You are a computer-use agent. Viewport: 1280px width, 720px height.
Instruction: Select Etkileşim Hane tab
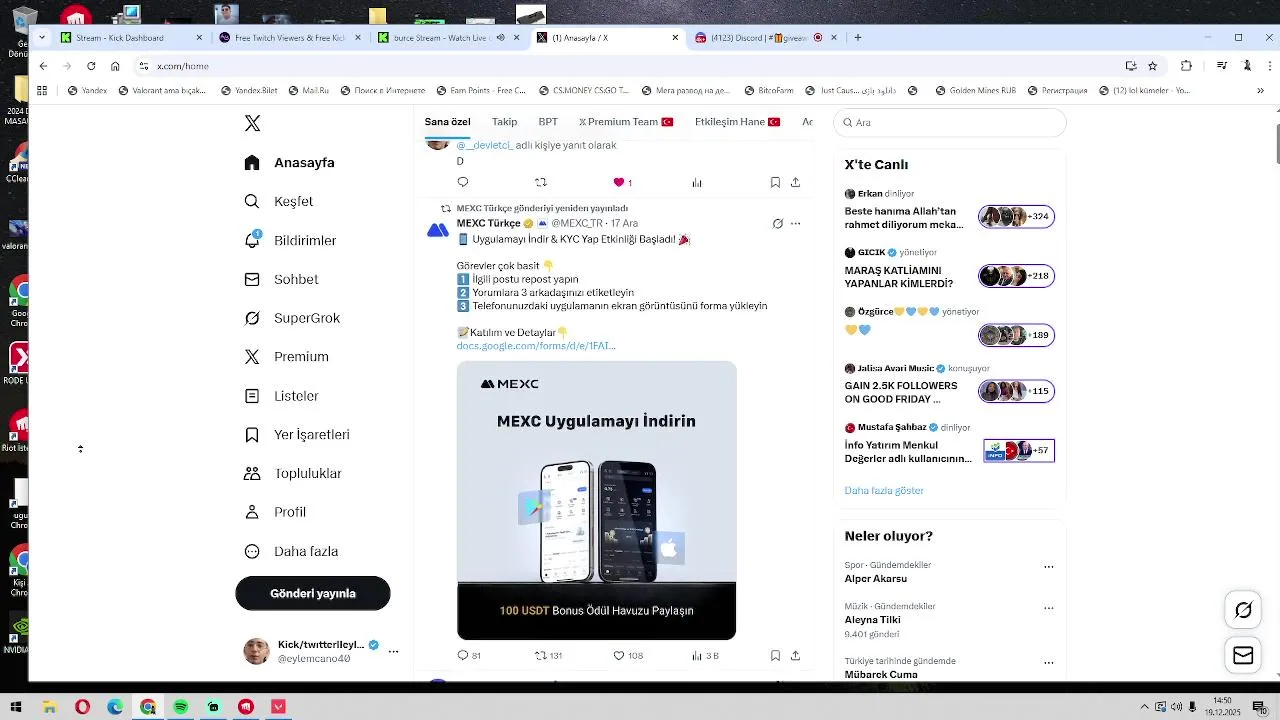(737, 122)
